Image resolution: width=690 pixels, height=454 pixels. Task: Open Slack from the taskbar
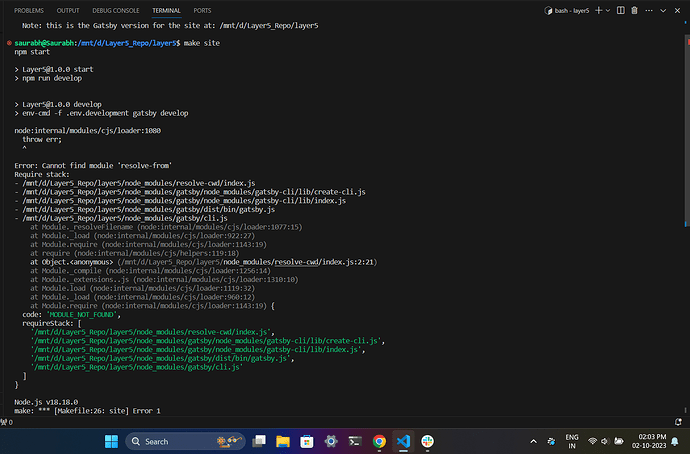coord(427,441)
